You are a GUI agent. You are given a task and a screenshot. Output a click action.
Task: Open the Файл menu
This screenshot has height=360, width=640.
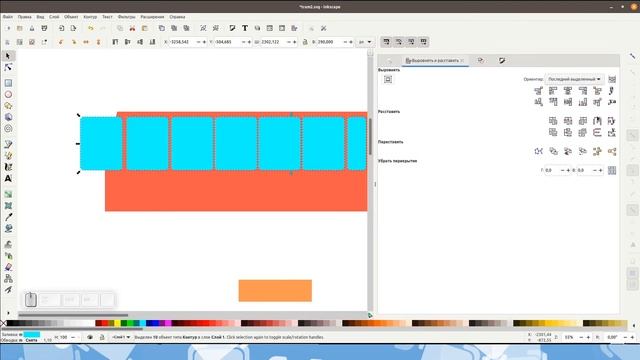coord(8,17)
